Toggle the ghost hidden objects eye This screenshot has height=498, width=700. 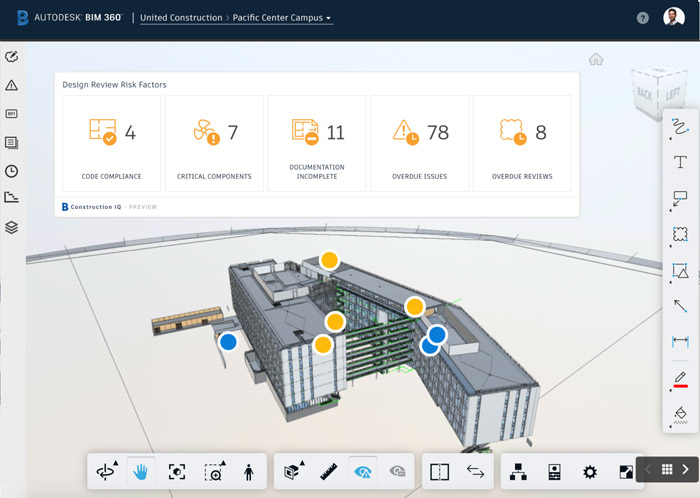point(397,472)
